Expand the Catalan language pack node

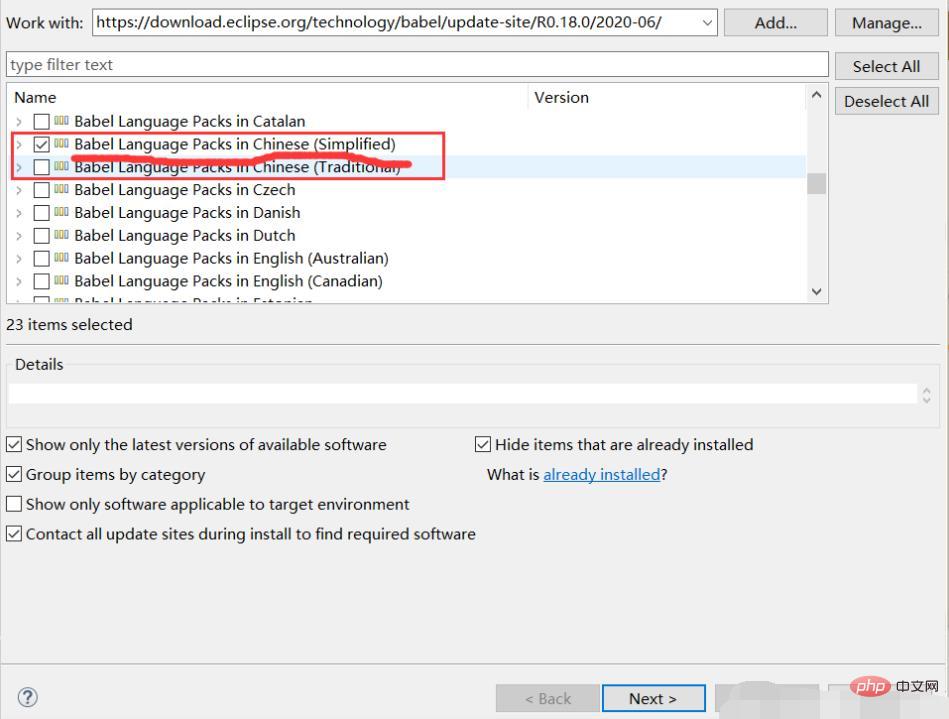[x=19, y=122]
